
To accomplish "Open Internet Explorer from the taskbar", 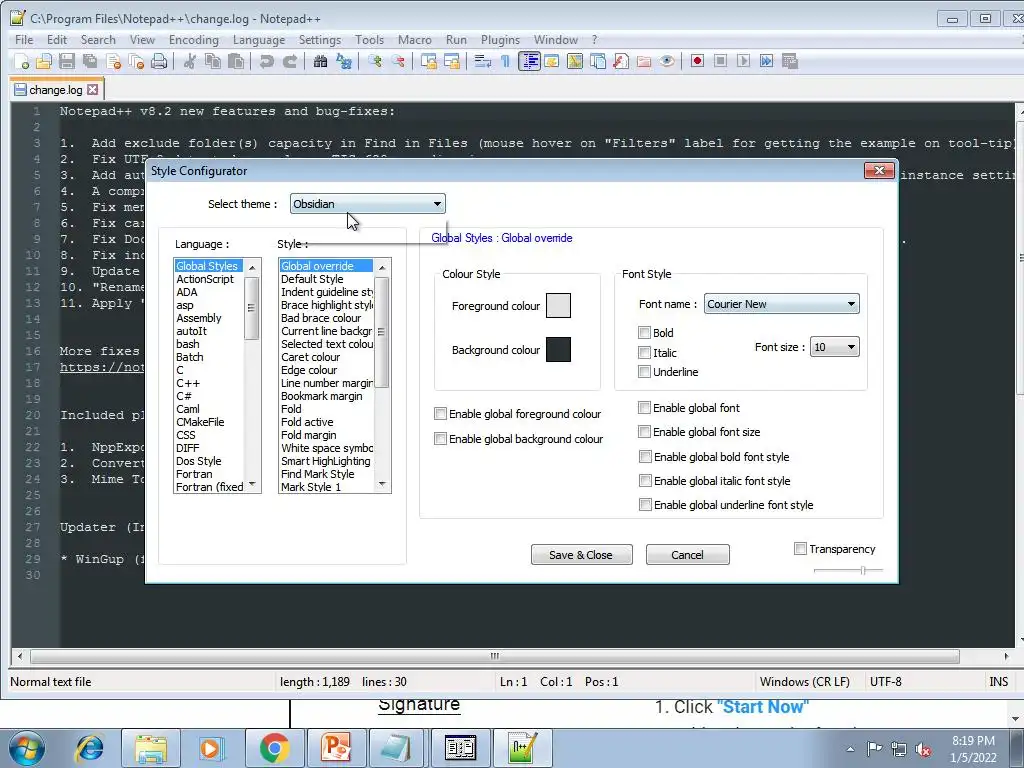I will (x=90, y=748).
